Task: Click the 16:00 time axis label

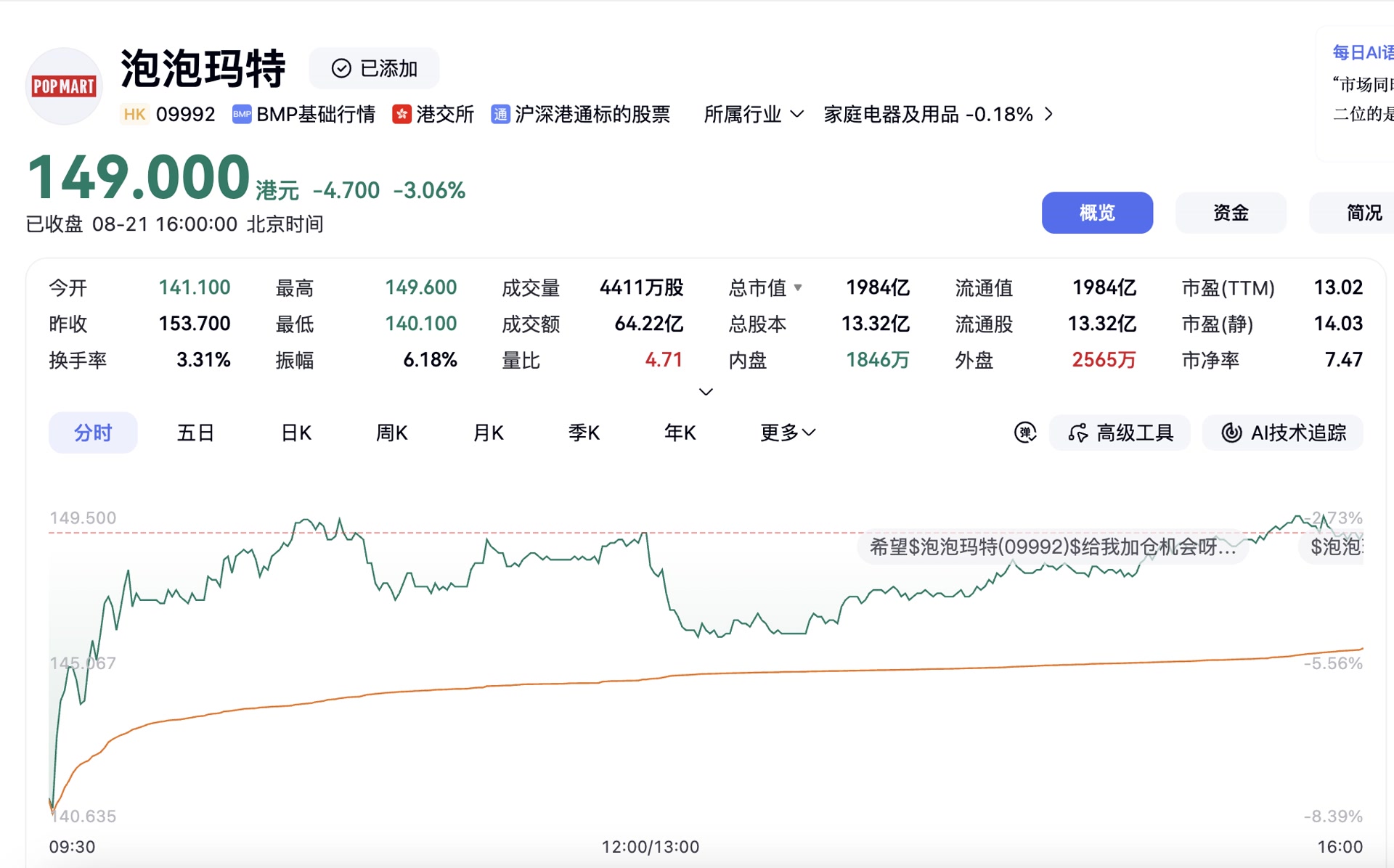Action: [1340, 847]
